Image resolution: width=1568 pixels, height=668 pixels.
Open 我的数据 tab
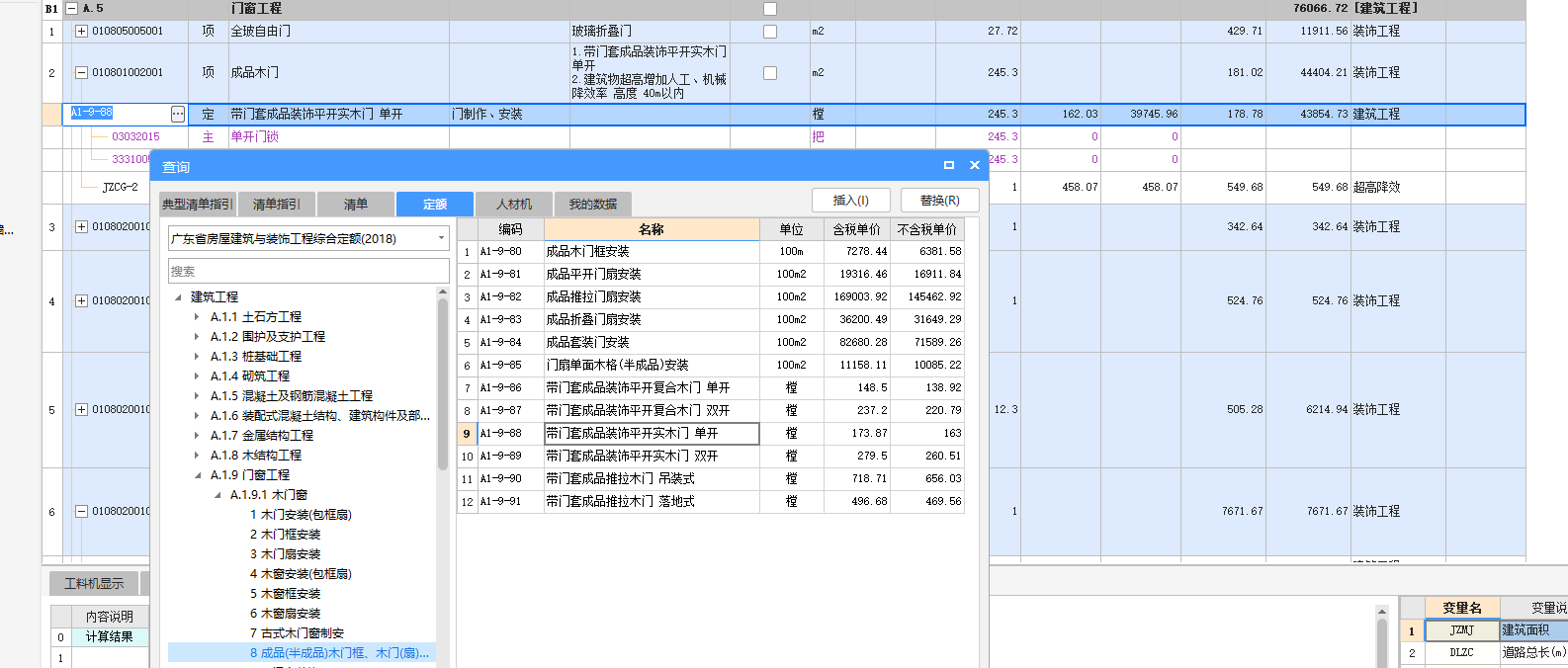[x=593, y=205]
